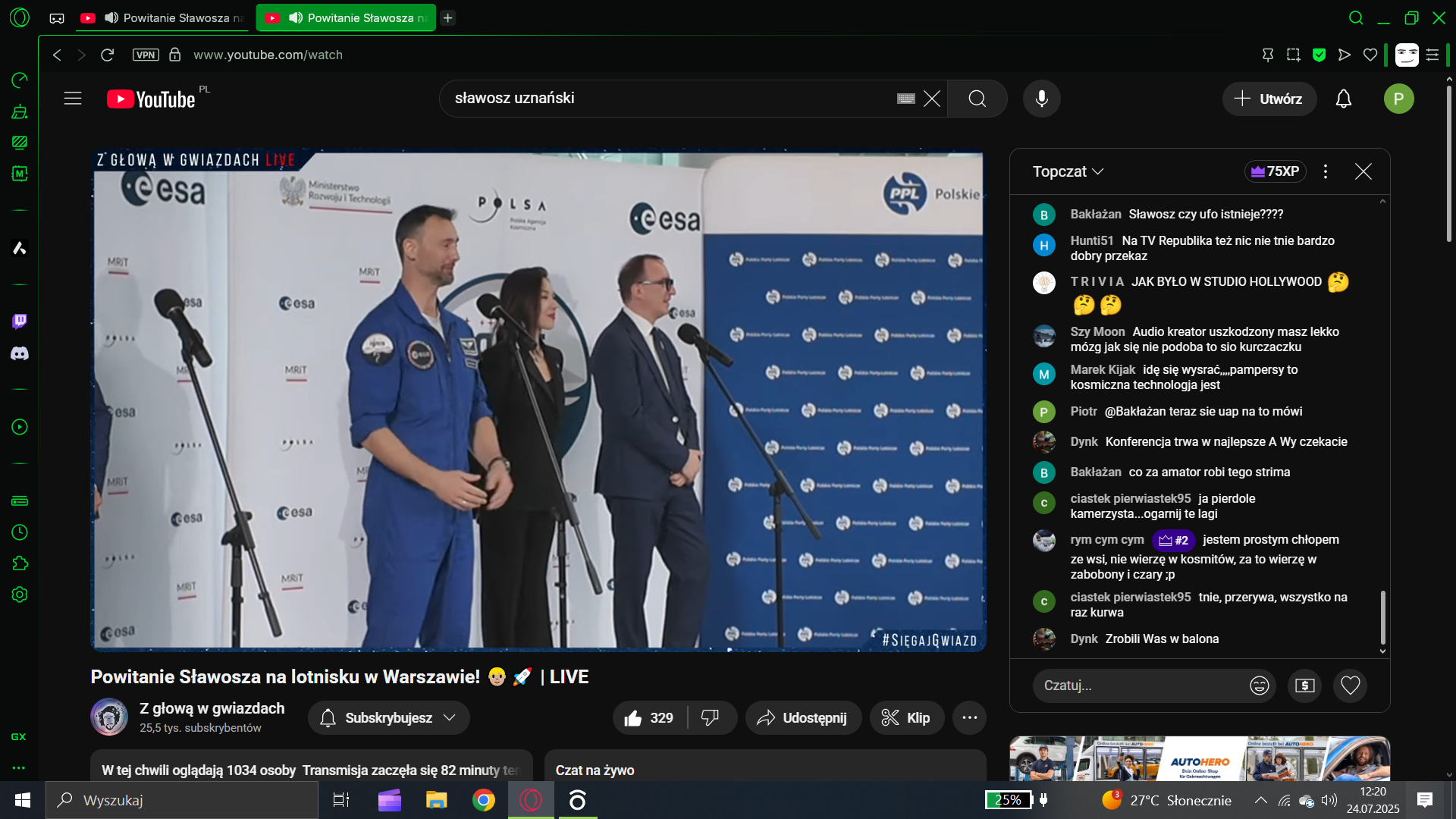Open YouTube hamburger guide menu
Viewport: 1456px width, 819px height.
coord(73,99)
